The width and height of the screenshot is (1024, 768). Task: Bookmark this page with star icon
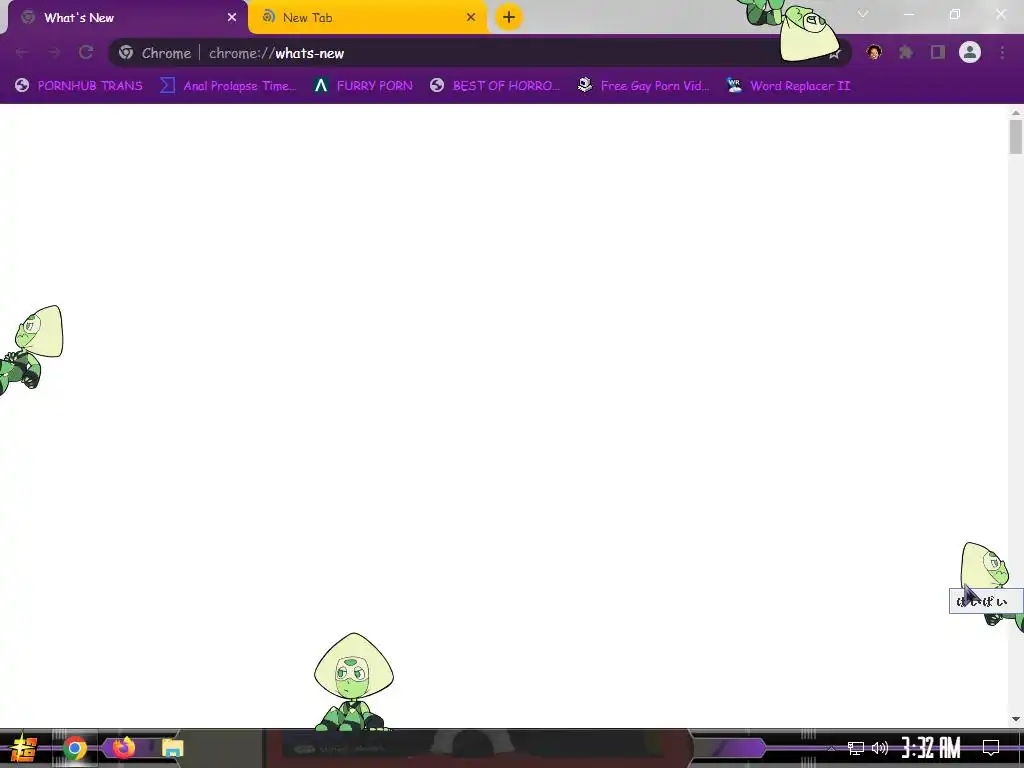coord(835,54)
